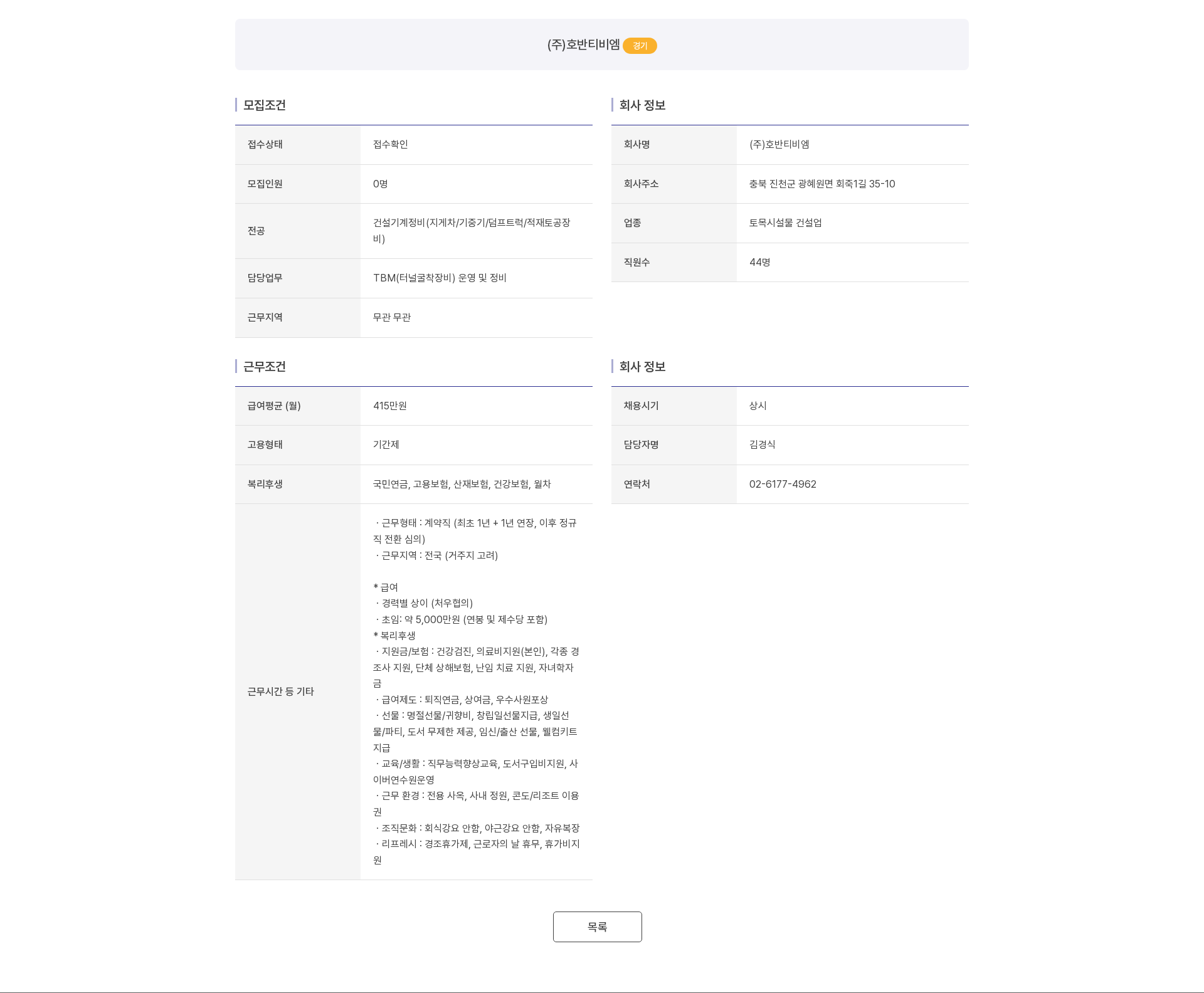Click the orange 경기 region badge

[640, 46]
